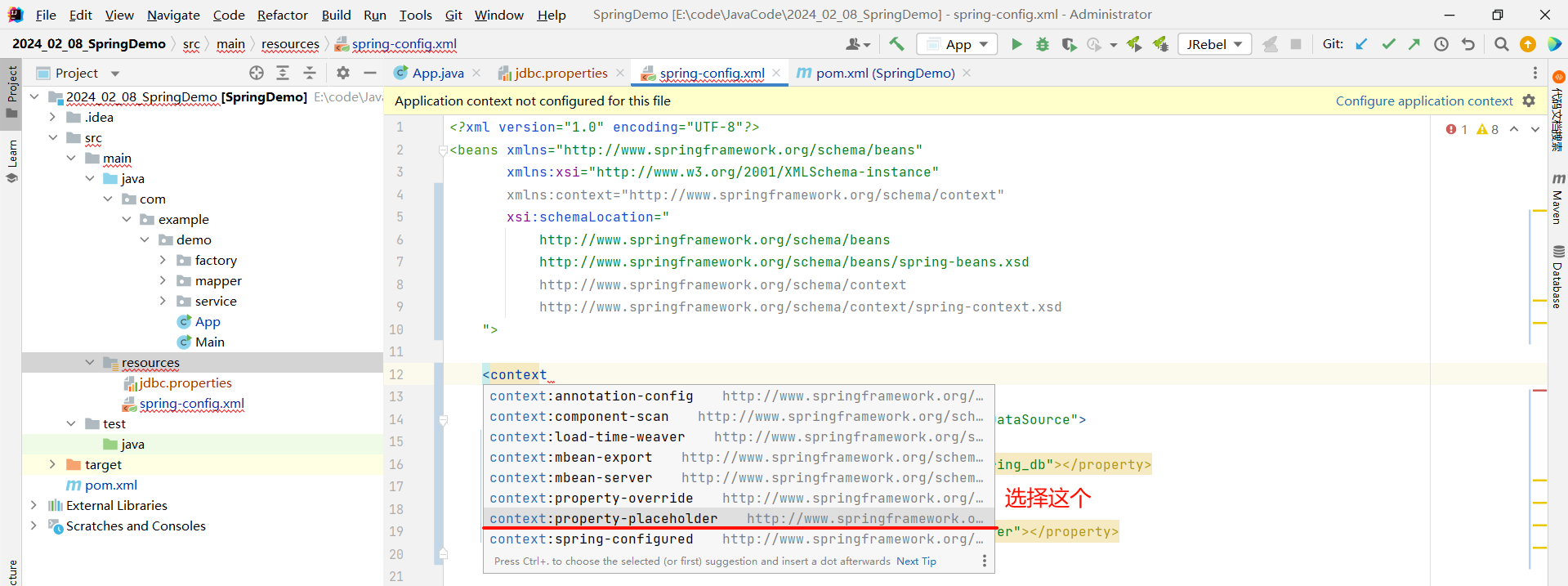
Task: Click the error count indicator in editor
Action: pos(1457,129)
